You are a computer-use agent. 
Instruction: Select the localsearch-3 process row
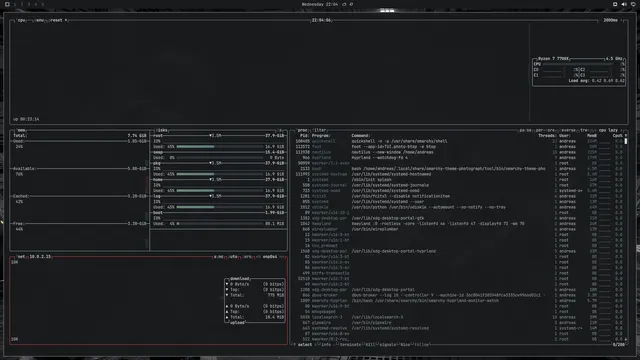point(459,317)
